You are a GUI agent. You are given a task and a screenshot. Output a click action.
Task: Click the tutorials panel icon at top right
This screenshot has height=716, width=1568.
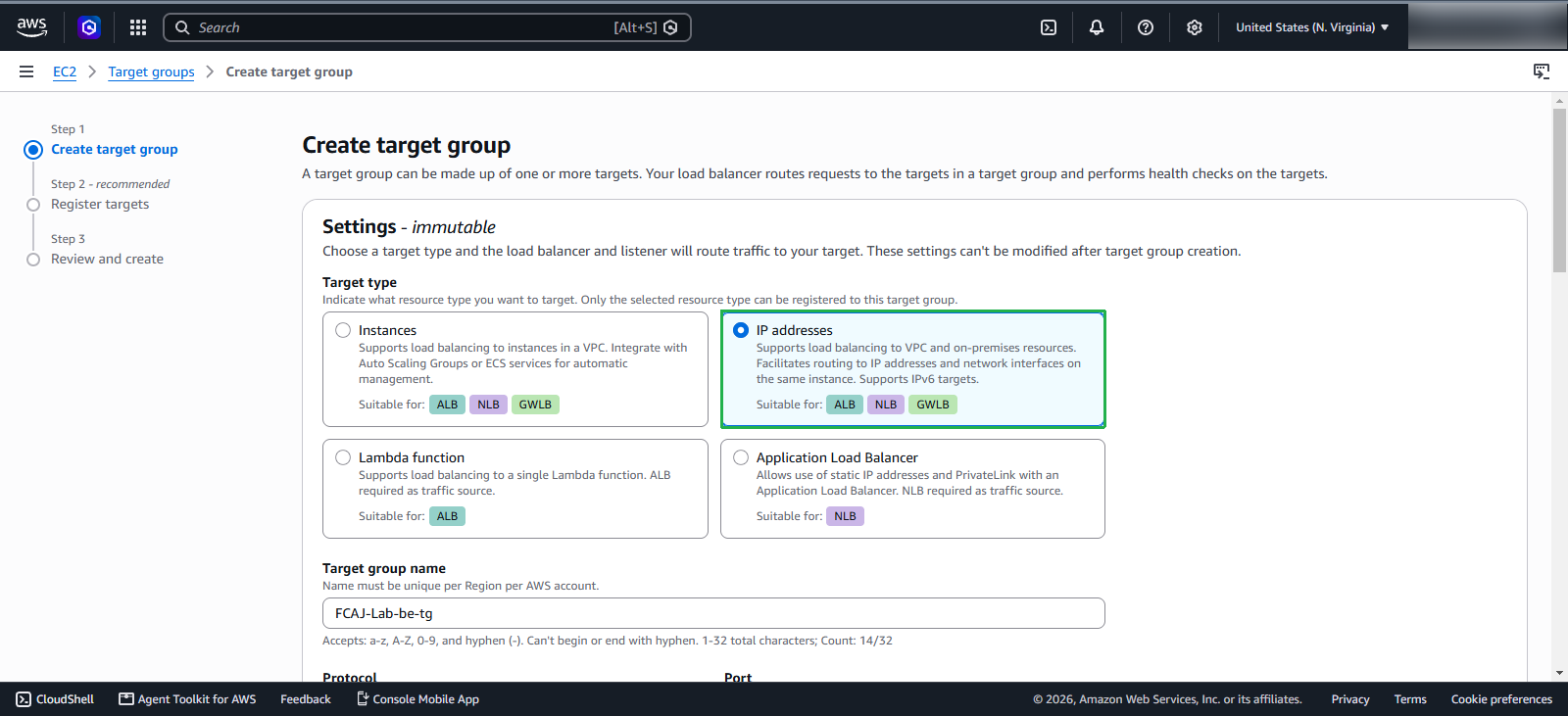[x=1542, y=72]
